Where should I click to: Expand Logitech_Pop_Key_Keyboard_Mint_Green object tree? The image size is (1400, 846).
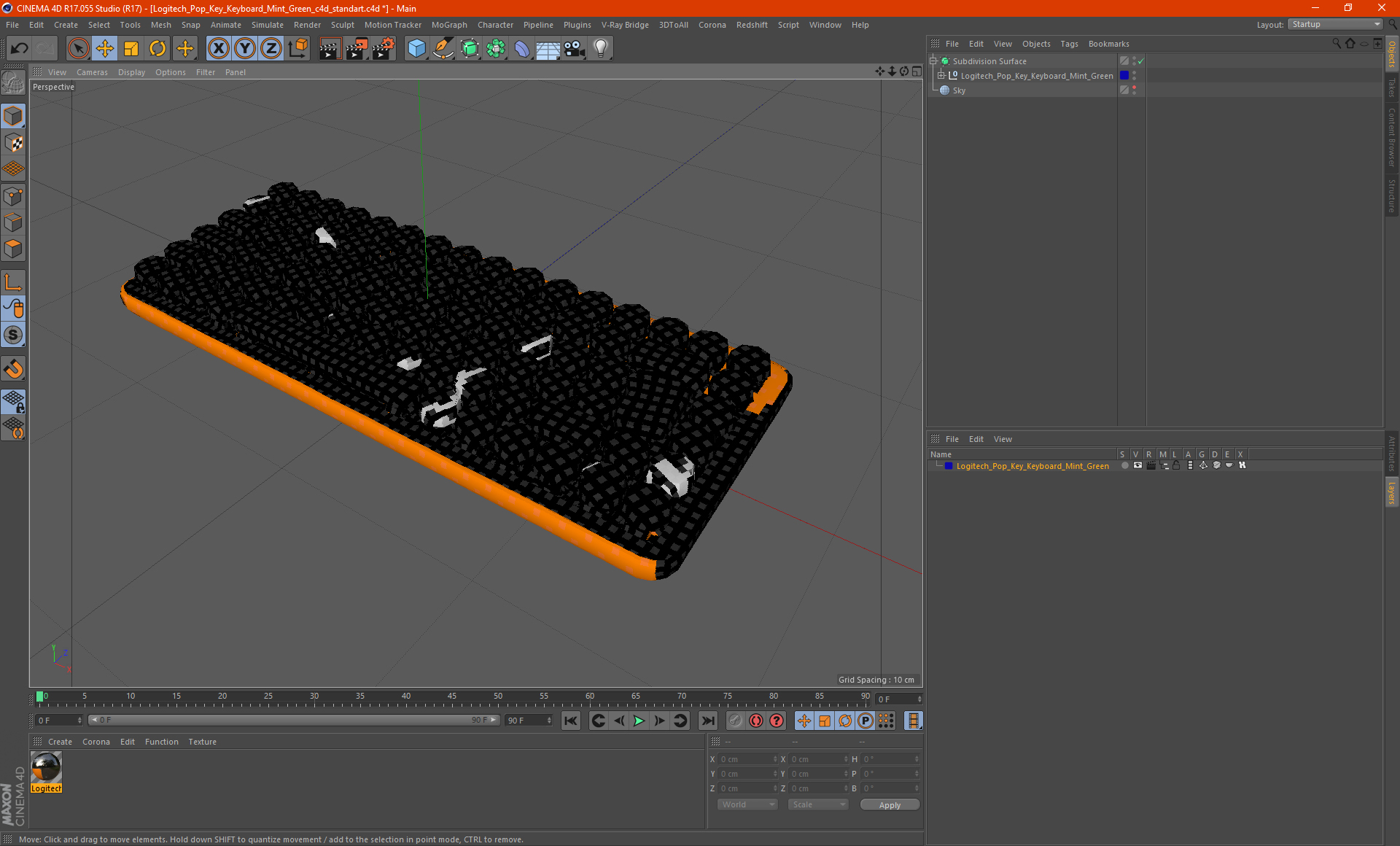tap(941, 75)
